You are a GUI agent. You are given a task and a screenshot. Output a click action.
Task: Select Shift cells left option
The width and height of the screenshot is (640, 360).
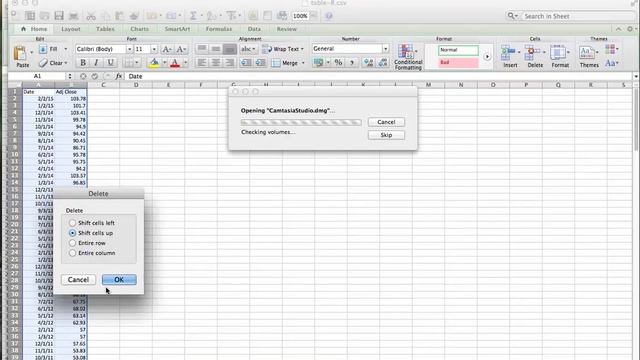[72, 223]
